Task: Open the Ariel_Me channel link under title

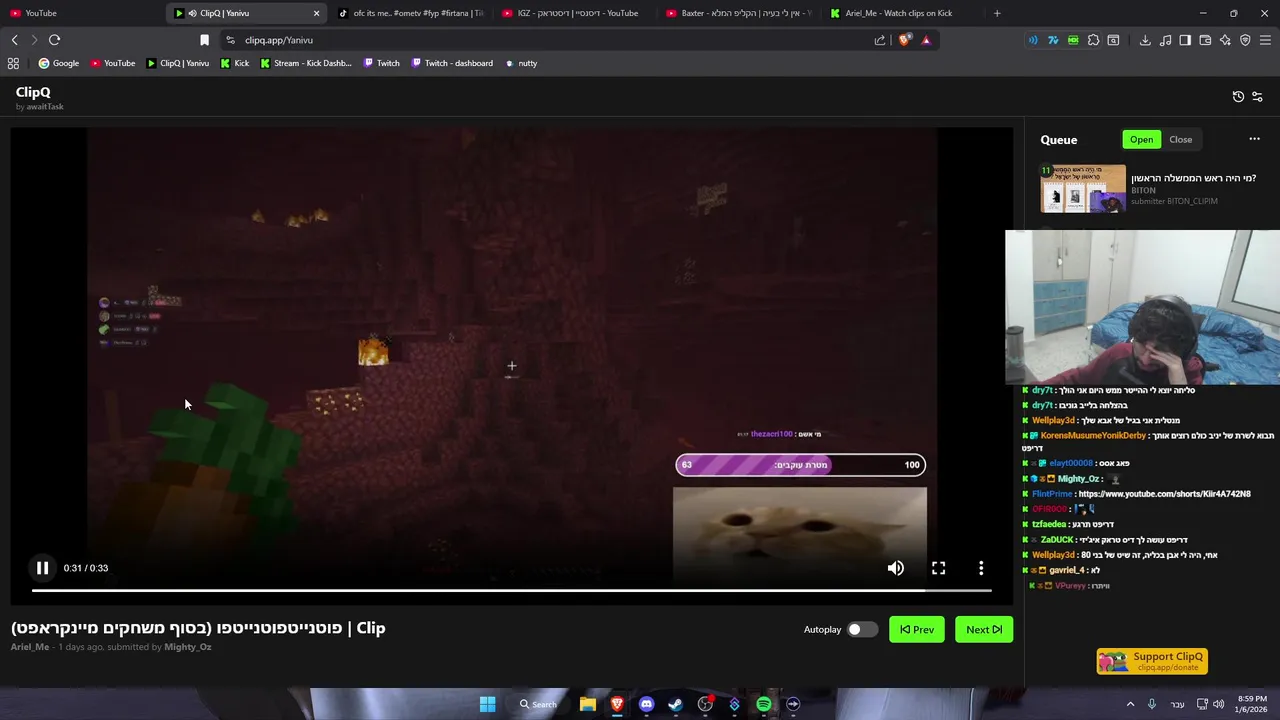Action: coord(30,647)
